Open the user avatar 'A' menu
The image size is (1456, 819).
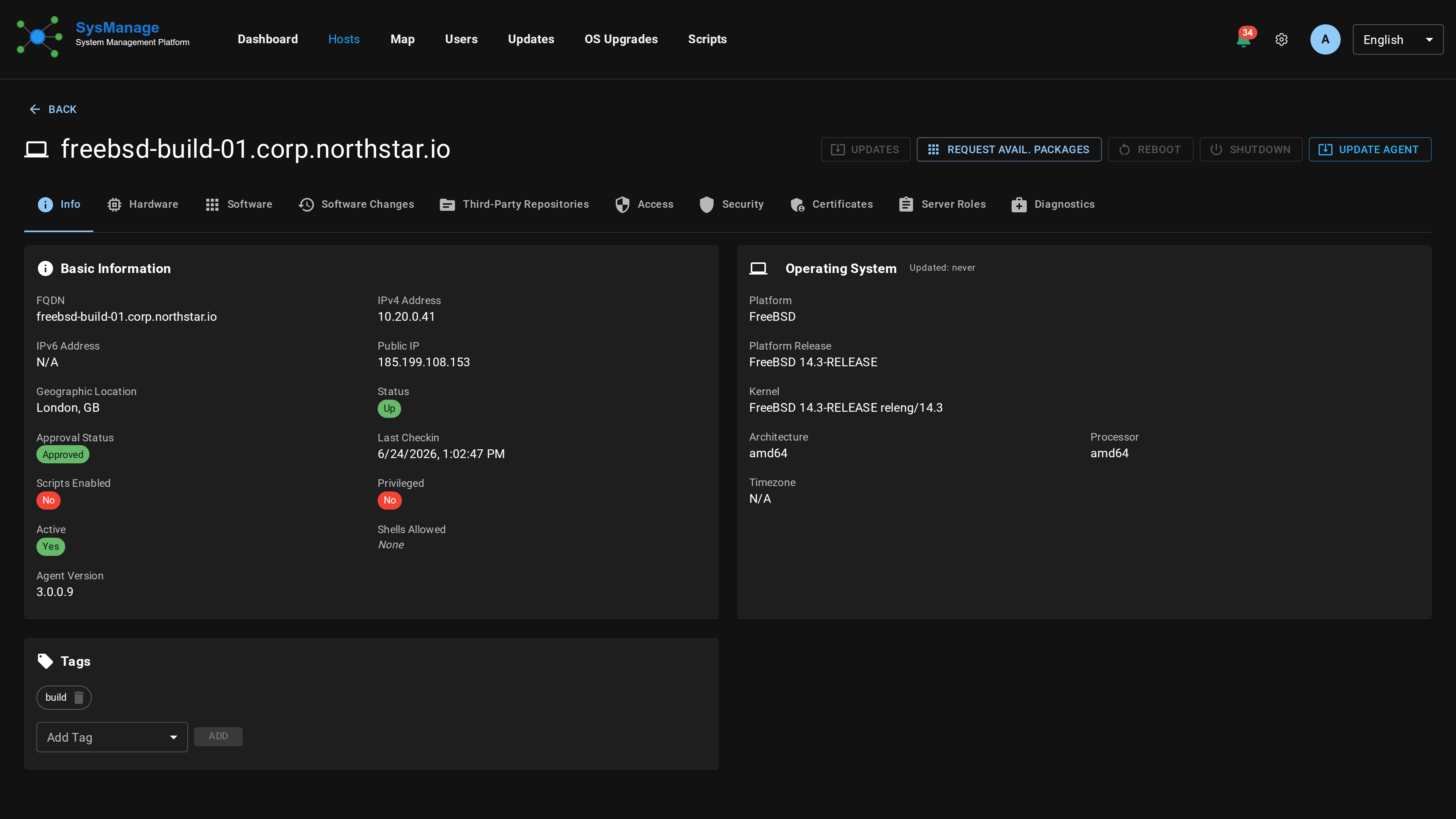tap(1325, 39)
